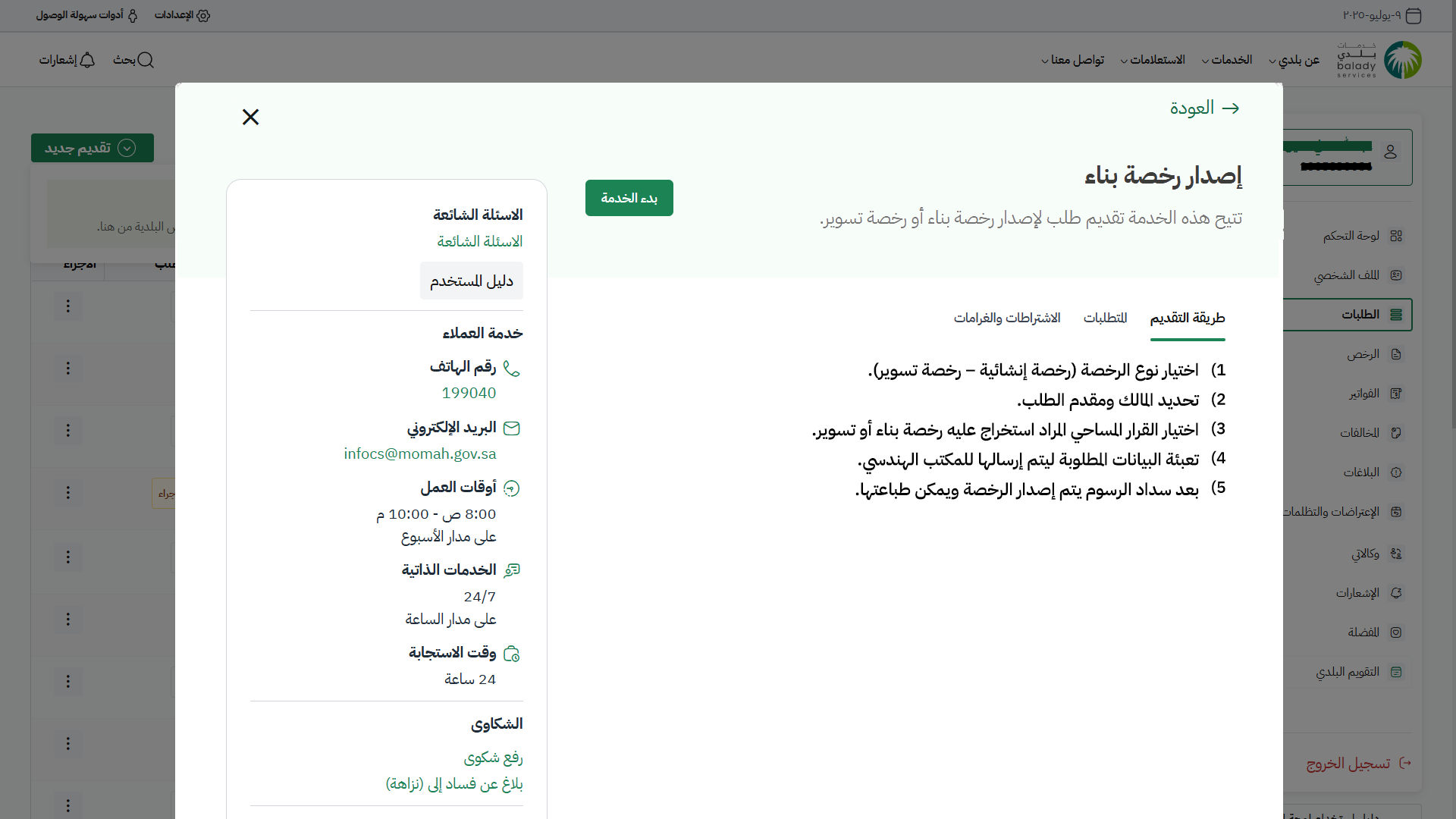
Task: Switch to الاشتراطات والغرامات tab
Action: pos(1006,318)
